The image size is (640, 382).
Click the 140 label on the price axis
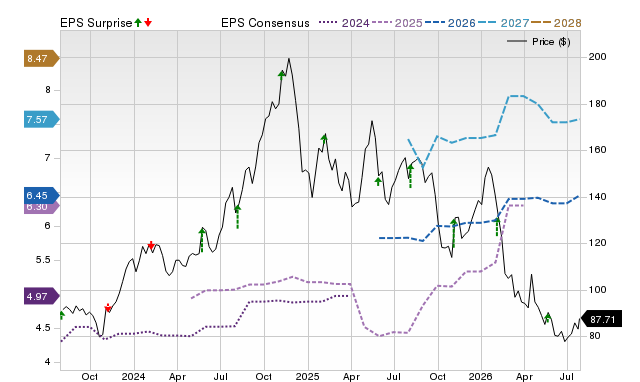click(x=597, y=197)
